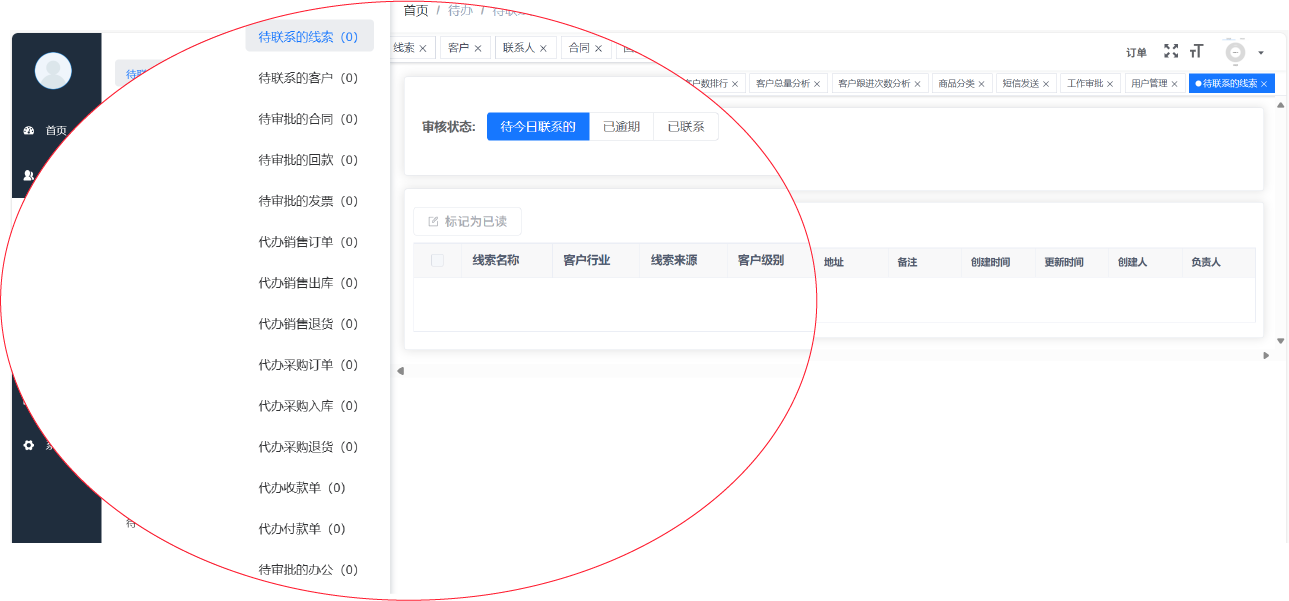The width and height of the screenshot is (1289, 601).
Task: Switch to the 商品分类 tab
Action: click(955, 84)
